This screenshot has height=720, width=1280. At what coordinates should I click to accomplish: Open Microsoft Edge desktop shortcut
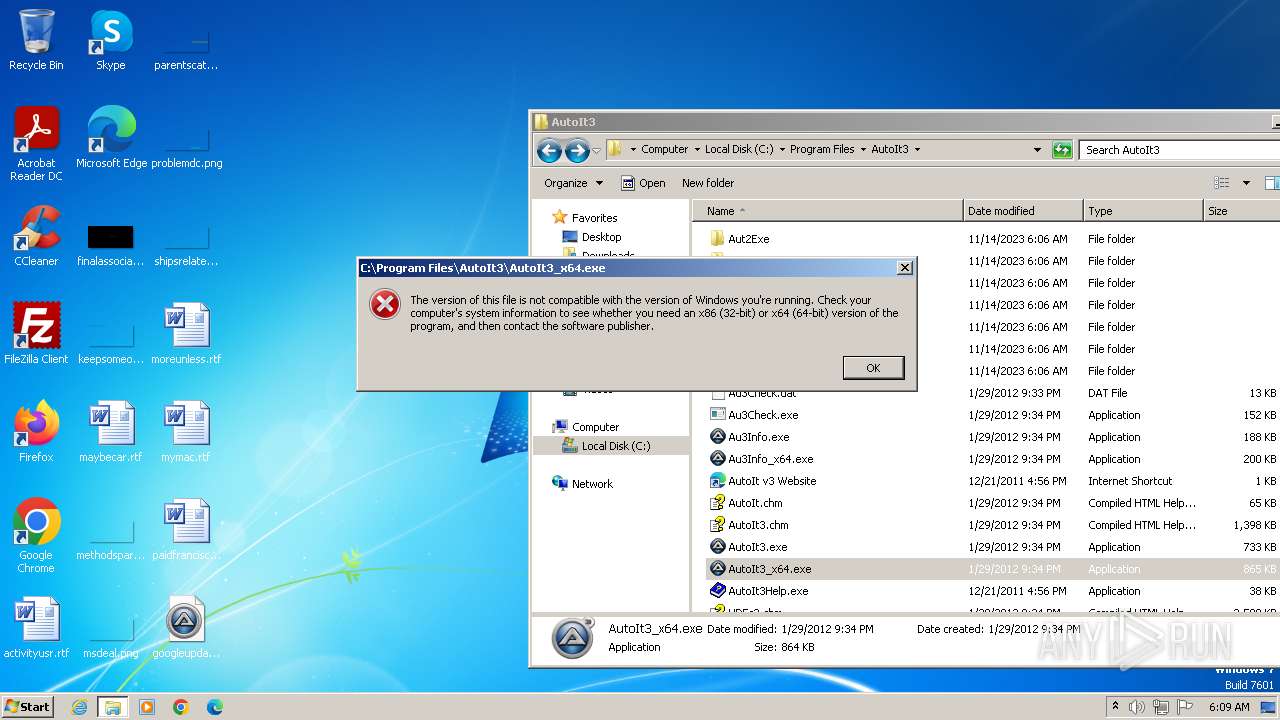[x=111, y=138]
